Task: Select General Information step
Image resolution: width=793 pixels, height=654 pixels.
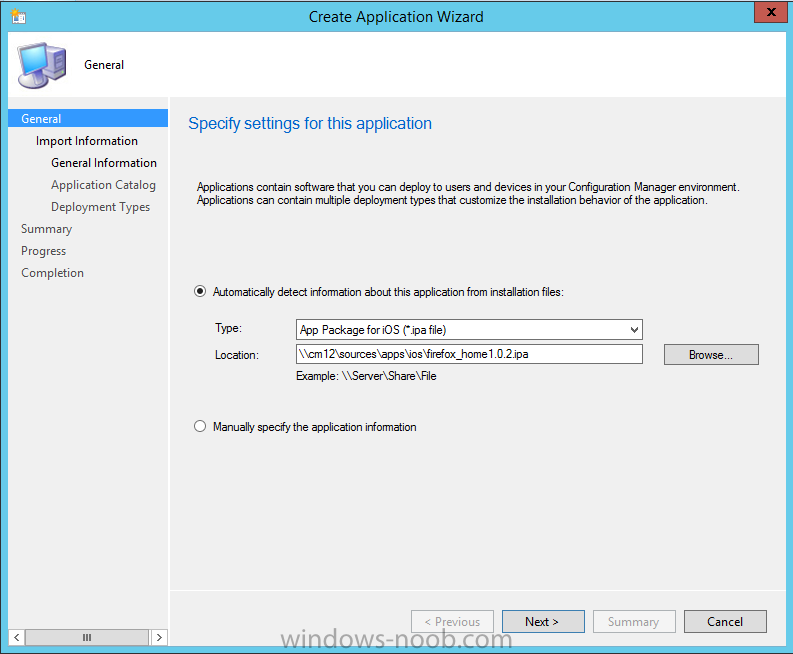Action: point(104,163)
